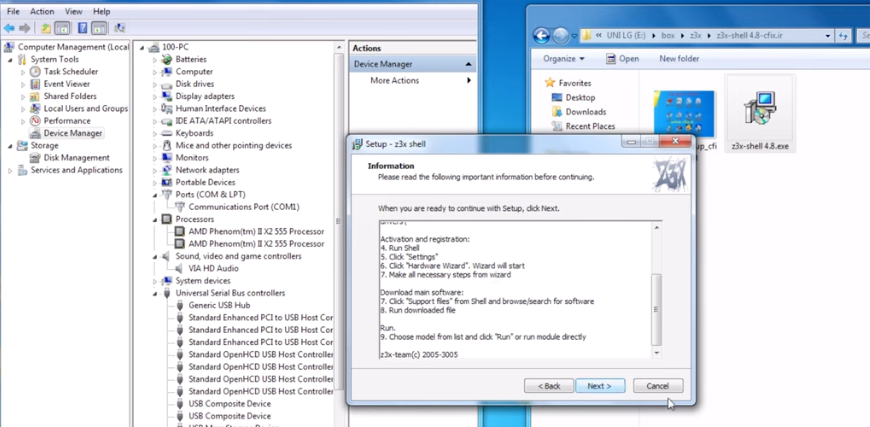Select Mice and other pointing devices
Image resolution: width=870 pixels, height=427 pixels.
(x=234, y=145)
